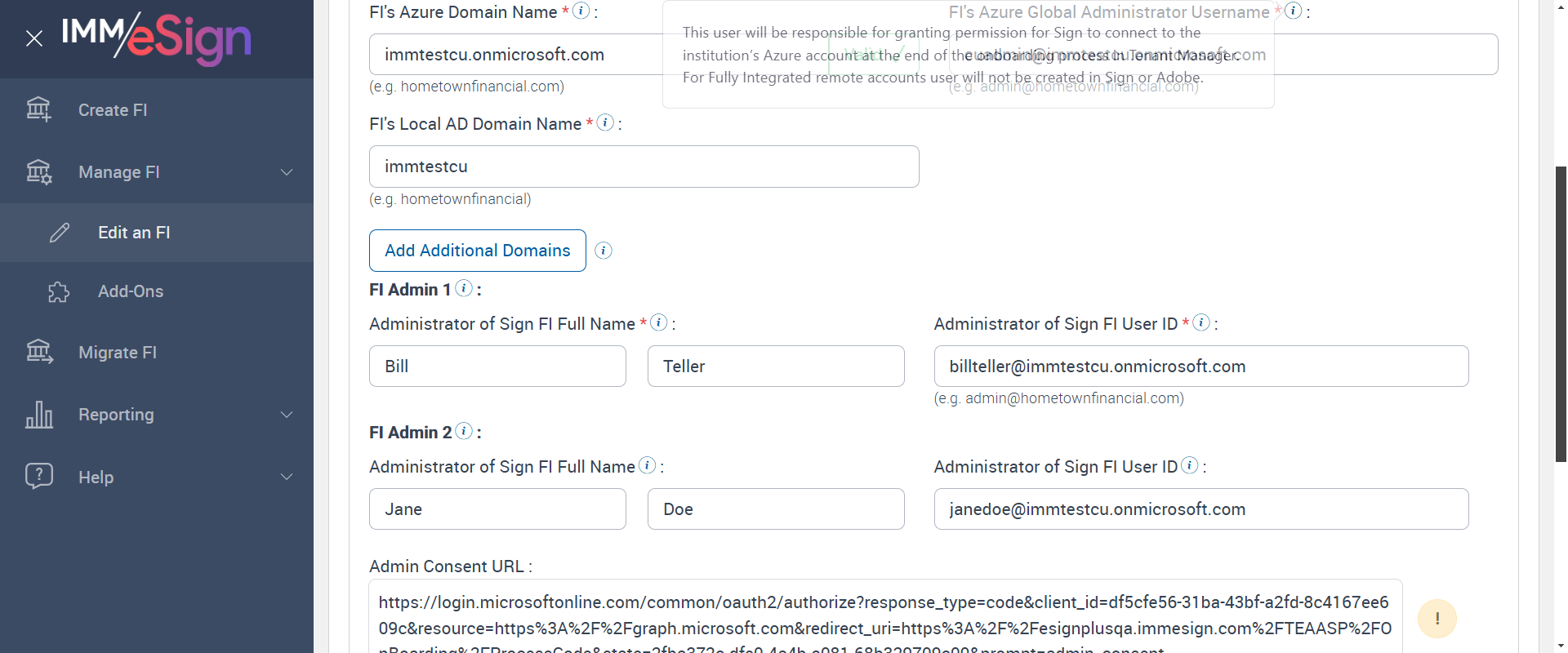
Task: Expand the Help menu chevron
Action: [x=287, y=477]
